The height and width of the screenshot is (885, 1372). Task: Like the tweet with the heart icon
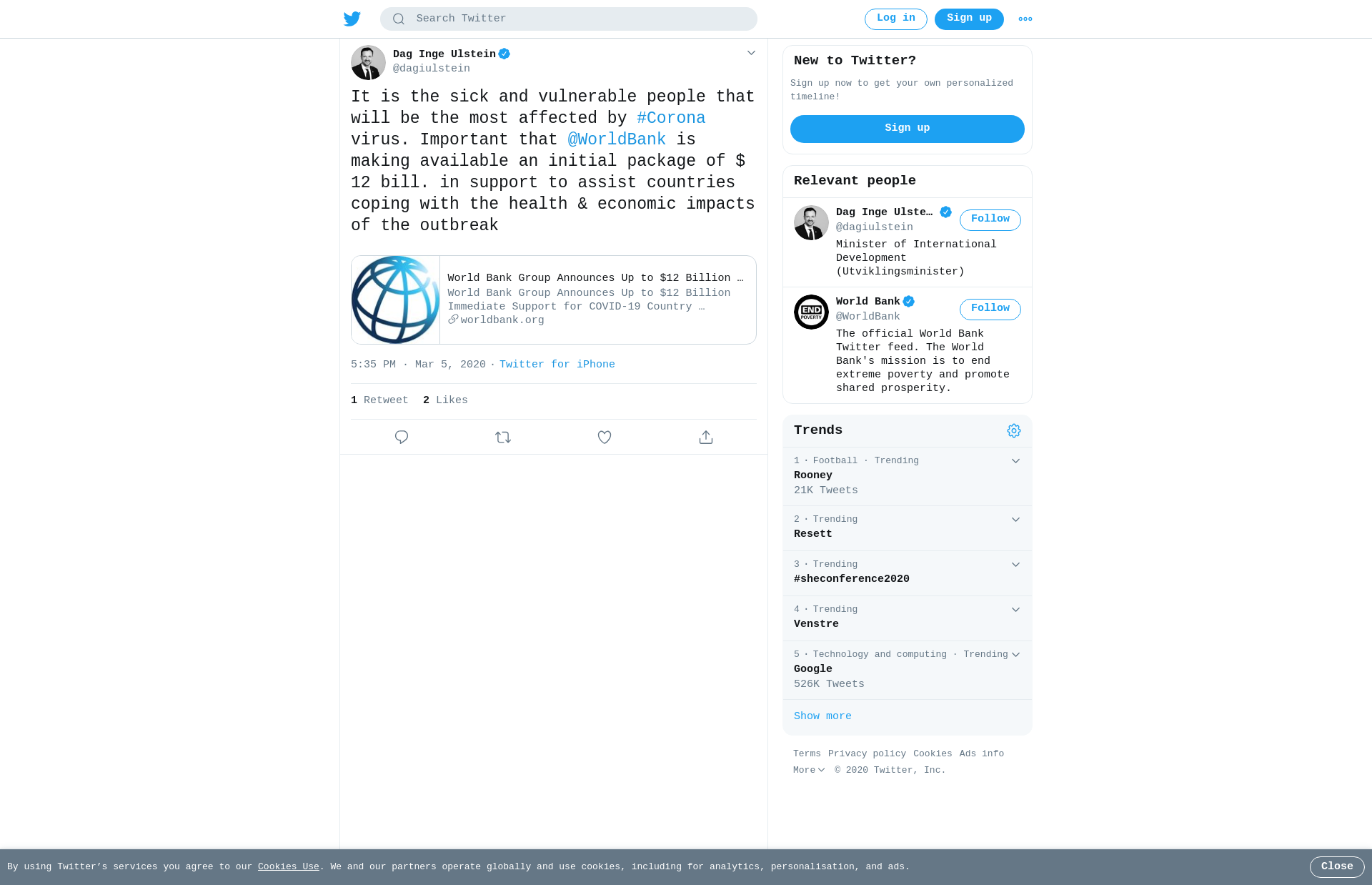605,437
